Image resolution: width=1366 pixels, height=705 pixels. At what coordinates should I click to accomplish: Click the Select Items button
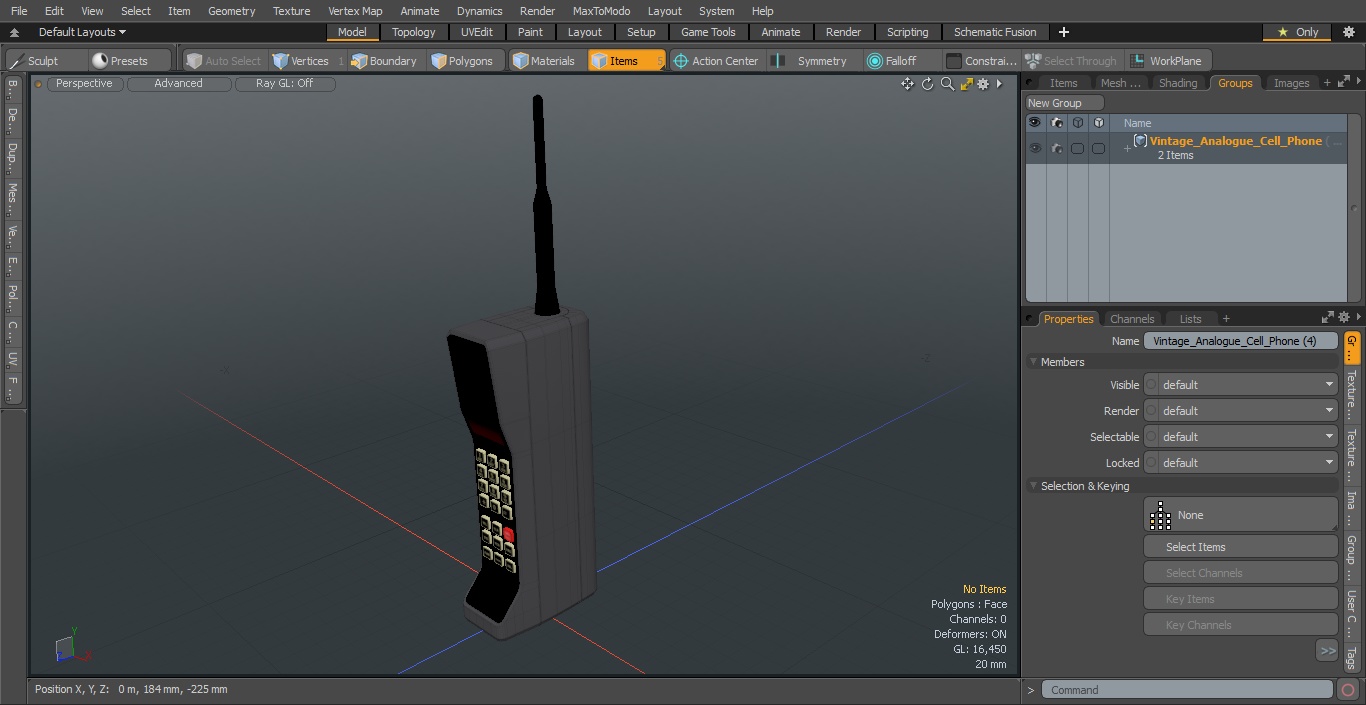point(1241,547)
